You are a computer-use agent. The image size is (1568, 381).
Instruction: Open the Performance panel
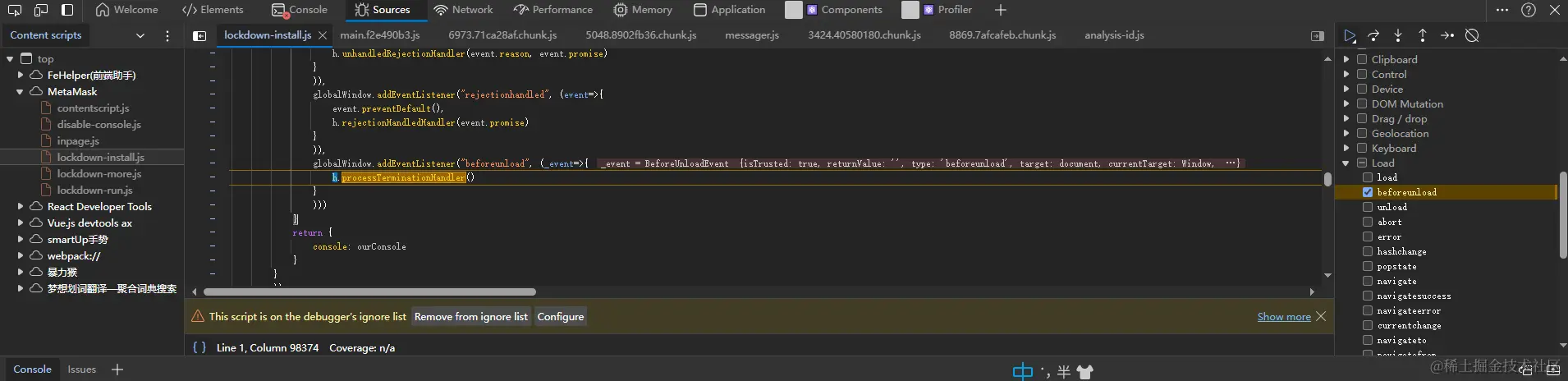552,10
